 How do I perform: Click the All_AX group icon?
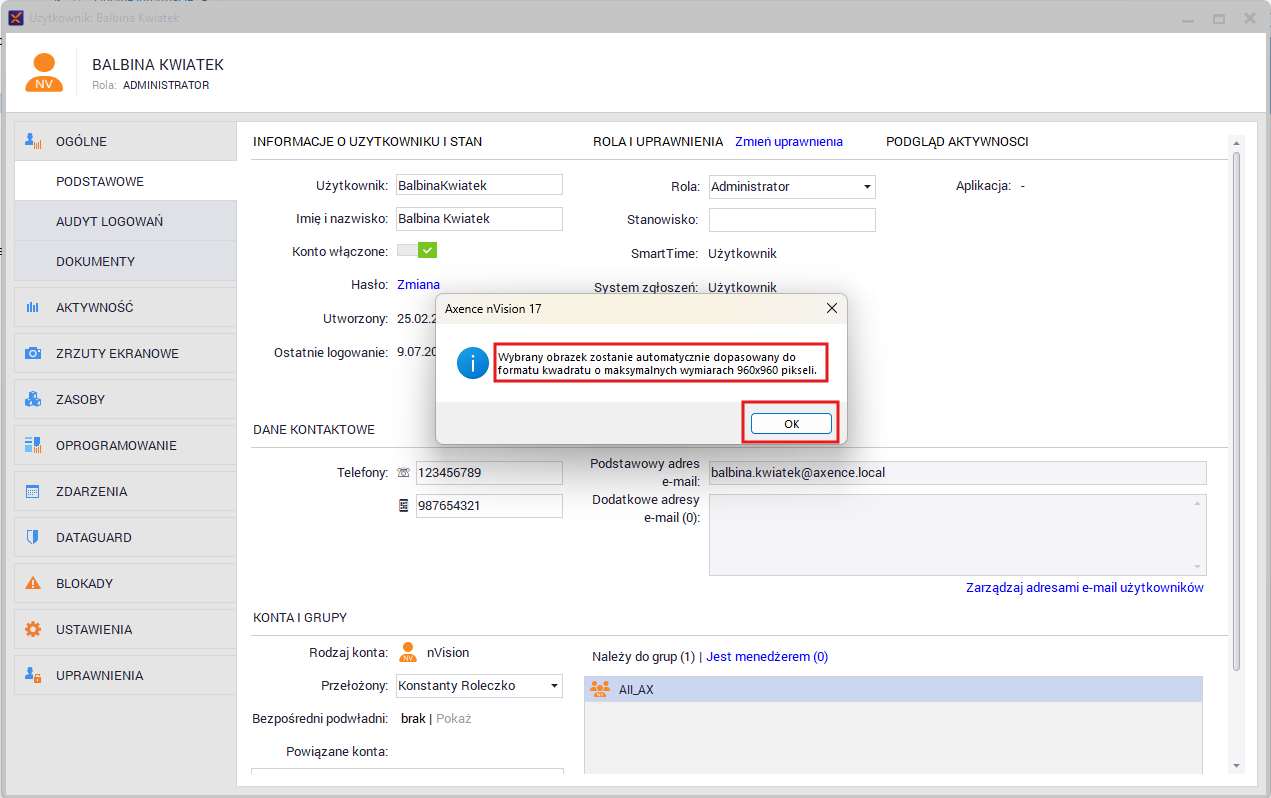point(600,689)
